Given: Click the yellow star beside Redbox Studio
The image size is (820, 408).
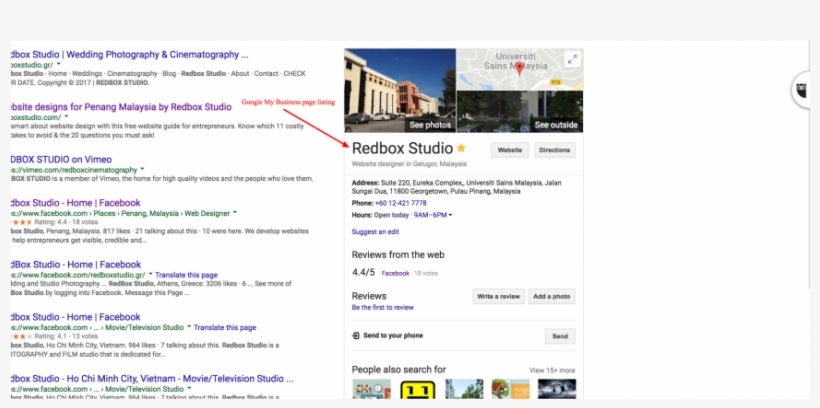Looking at the screenshot, I should 461,148.
